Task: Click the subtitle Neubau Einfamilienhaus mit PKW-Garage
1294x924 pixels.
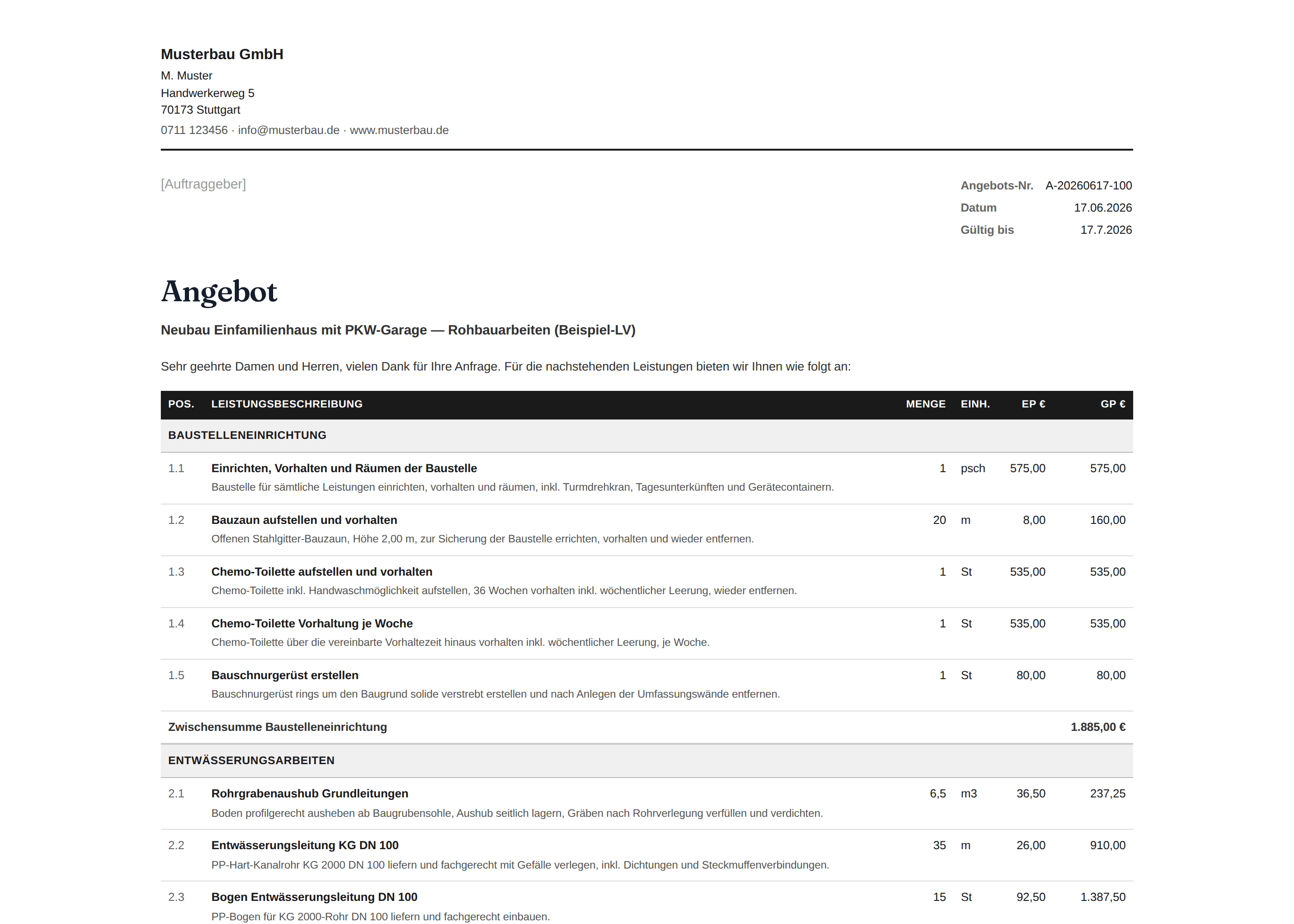Action: 398,330
